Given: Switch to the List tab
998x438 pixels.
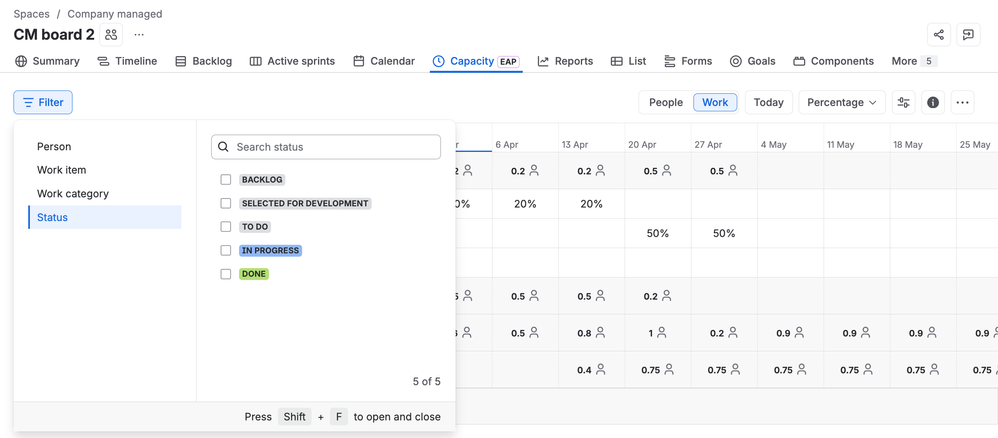Looking at the screenshot, I should coord(628,61).
